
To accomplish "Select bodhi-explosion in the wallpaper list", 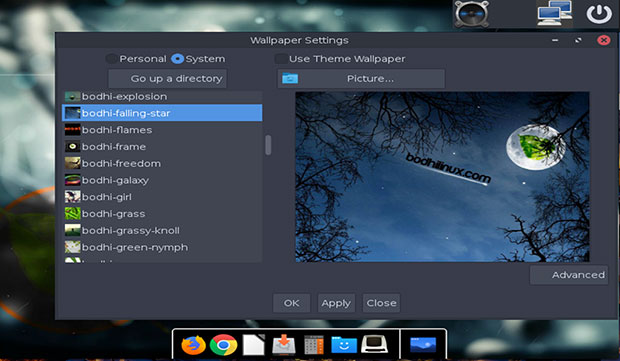I will point(162,96).
